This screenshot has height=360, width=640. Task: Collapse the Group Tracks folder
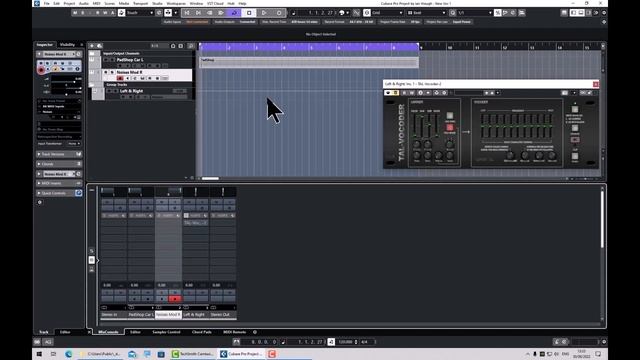click(92, 84)
